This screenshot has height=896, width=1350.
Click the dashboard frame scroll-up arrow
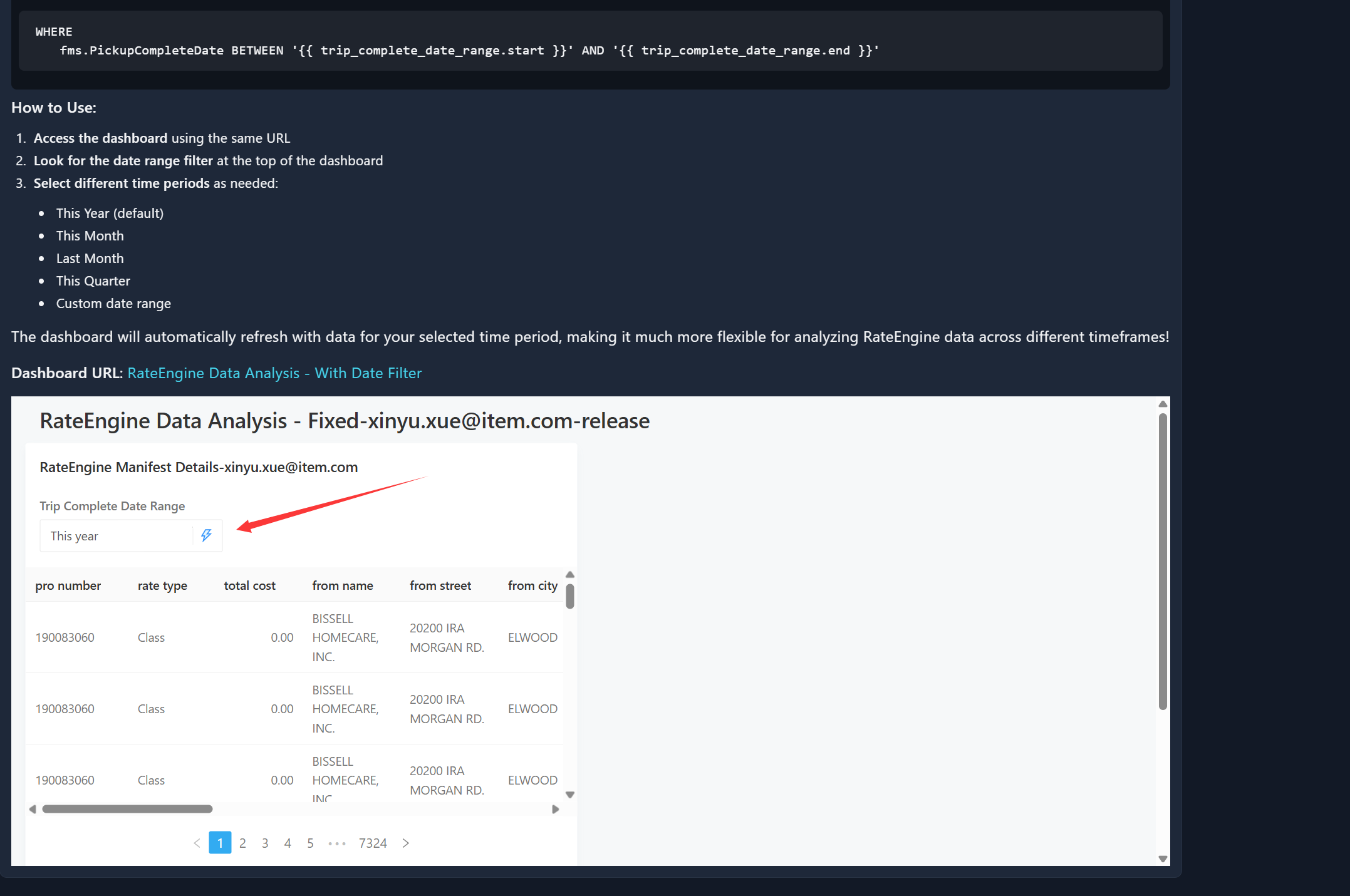pyautogui.click(x=1163, y=404)
